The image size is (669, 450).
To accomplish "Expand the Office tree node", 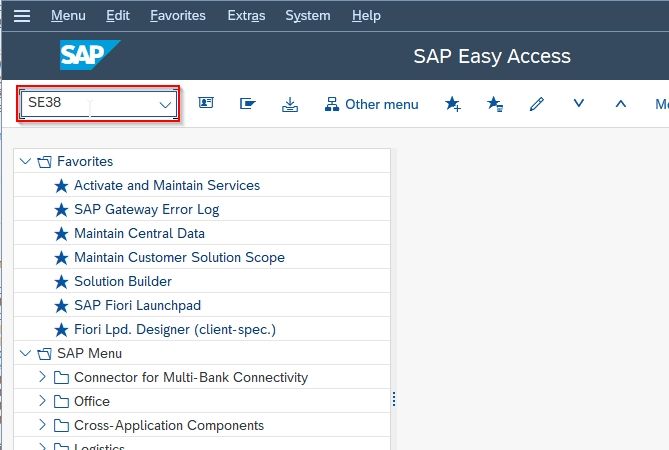I will tap(42, 401).
